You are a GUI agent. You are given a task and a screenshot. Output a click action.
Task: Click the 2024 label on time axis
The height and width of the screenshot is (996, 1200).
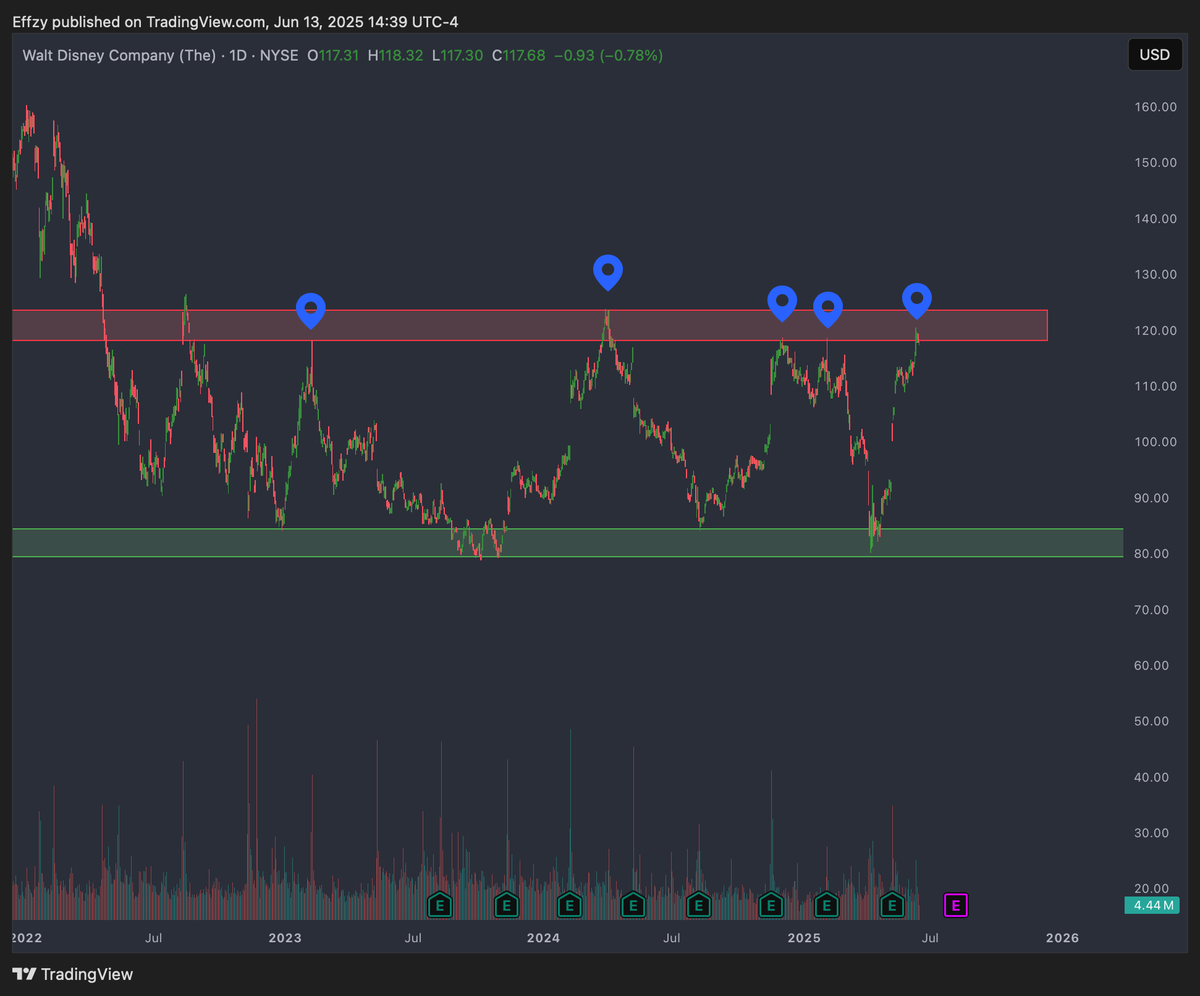point(544,938)
